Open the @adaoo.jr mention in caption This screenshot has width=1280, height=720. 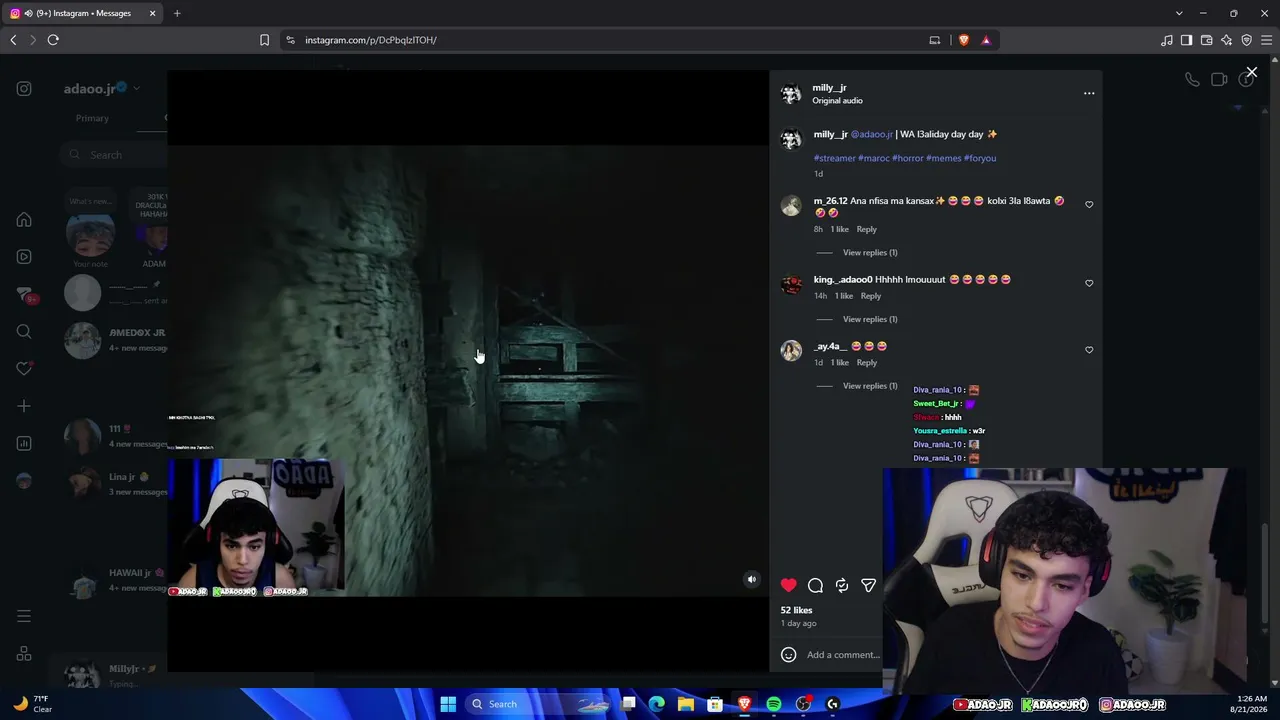point(872,134)
